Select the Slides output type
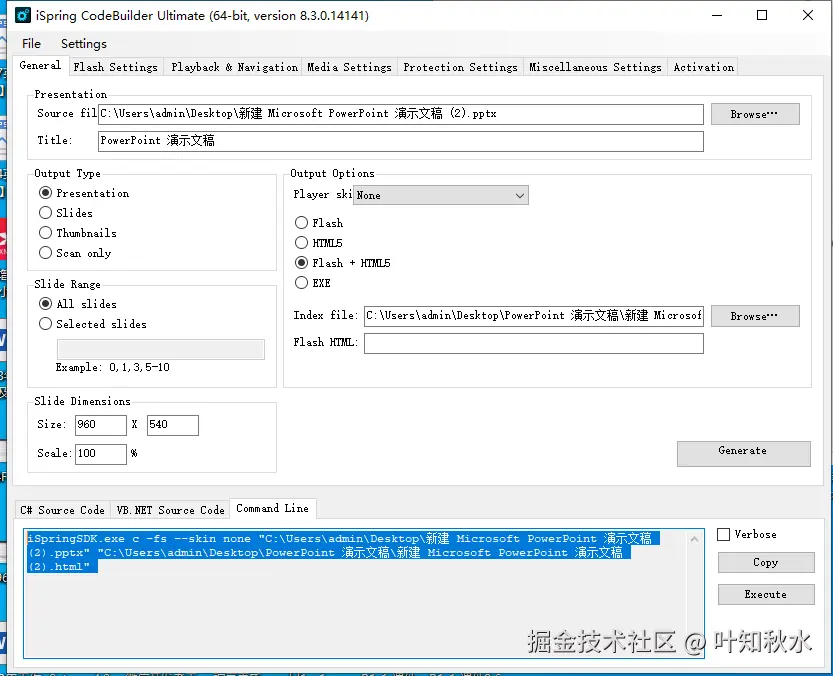This screenshot has width=833, height=676. 66,213
